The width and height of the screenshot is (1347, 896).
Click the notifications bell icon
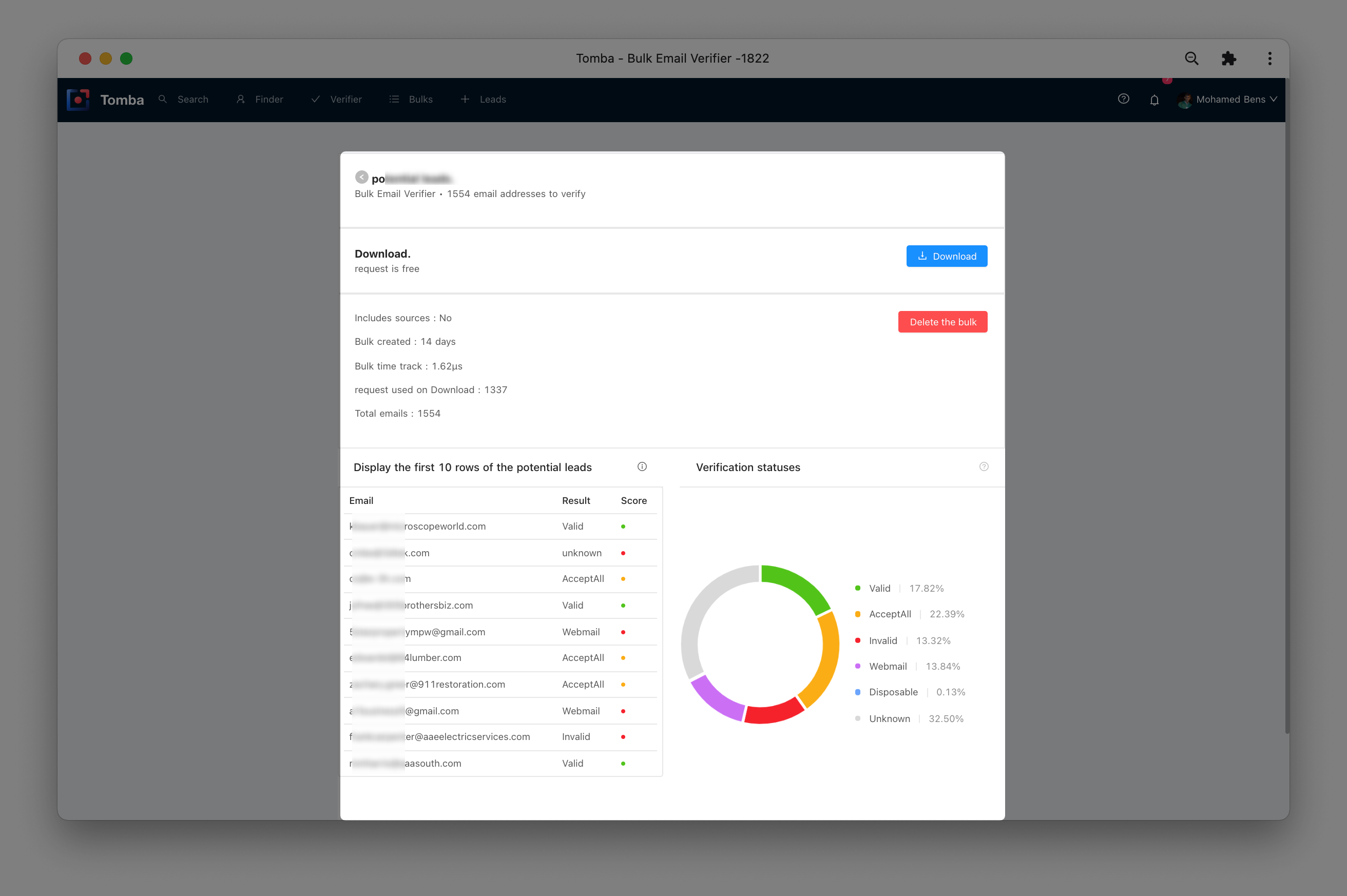pyautogui.click(x=1156, y=99)
